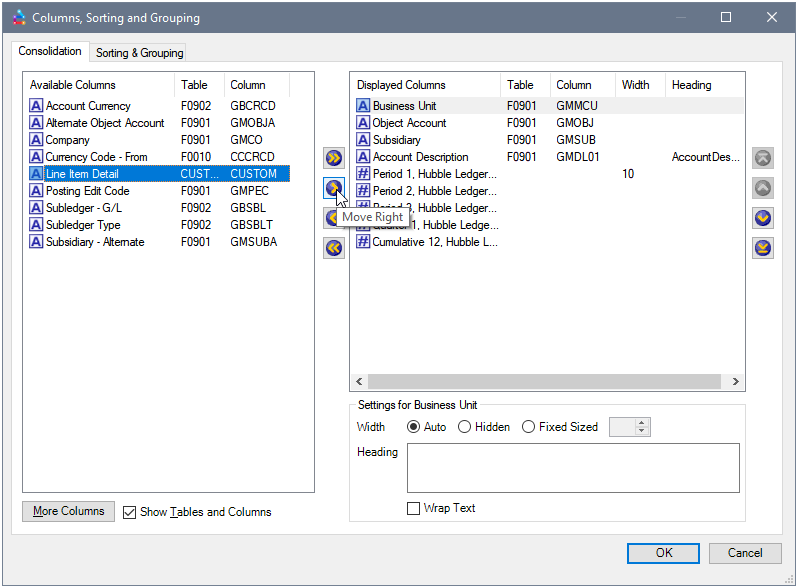This screenshot has width=798, height=588.
Task: Click the Move to Bottom arrow icon
Action: click(x=763, y=248)
